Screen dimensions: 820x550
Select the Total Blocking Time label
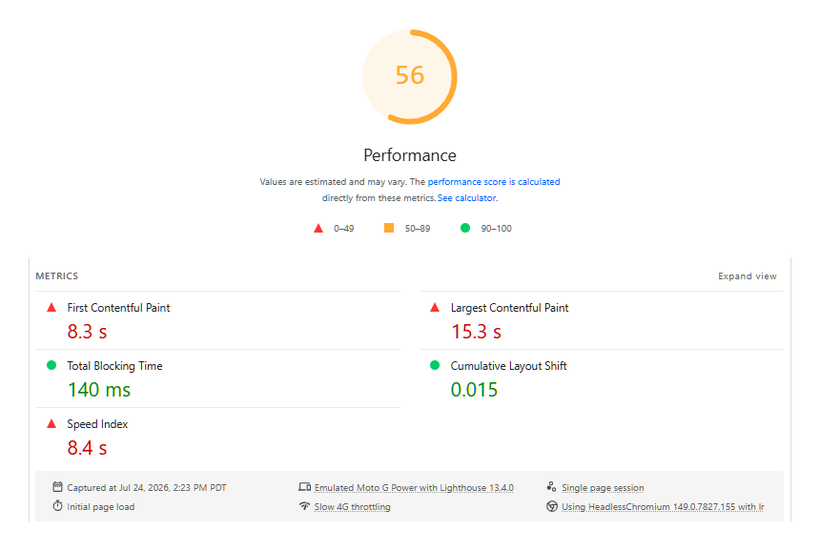(x=115, y=366)
